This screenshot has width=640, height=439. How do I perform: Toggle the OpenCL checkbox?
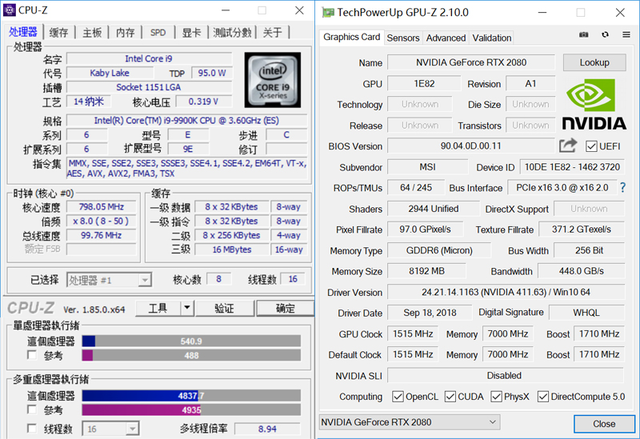(x=399, y=397)
